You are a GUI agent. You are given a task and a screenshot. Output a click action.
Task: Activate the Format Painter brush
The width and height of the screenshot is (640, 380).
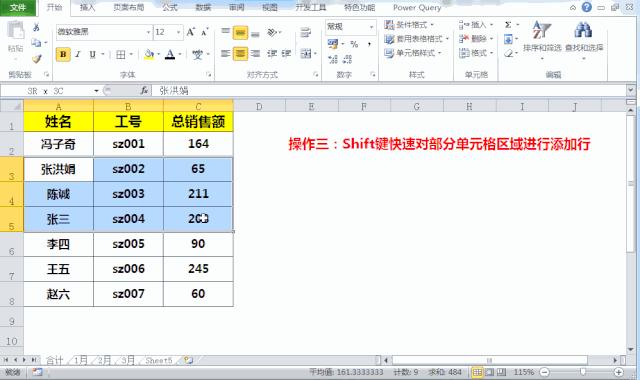coord(37,59)
